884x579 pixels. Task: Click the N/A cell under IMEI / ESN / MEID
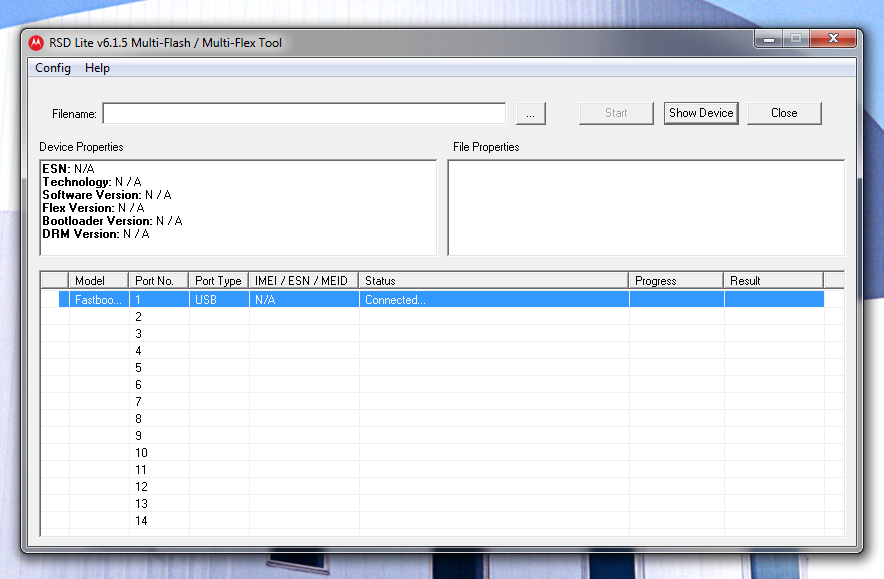click(x=304, y=299)
